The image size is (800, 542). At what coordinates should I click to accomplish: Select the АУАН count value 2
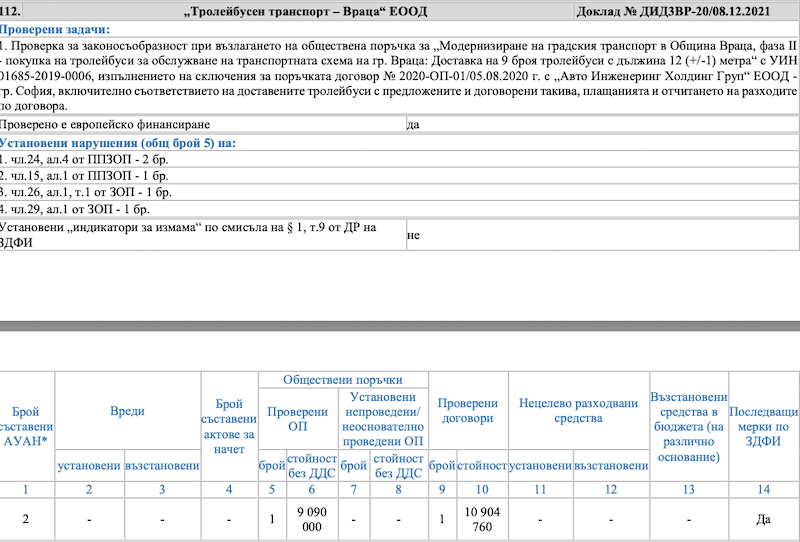pos(26,520)
